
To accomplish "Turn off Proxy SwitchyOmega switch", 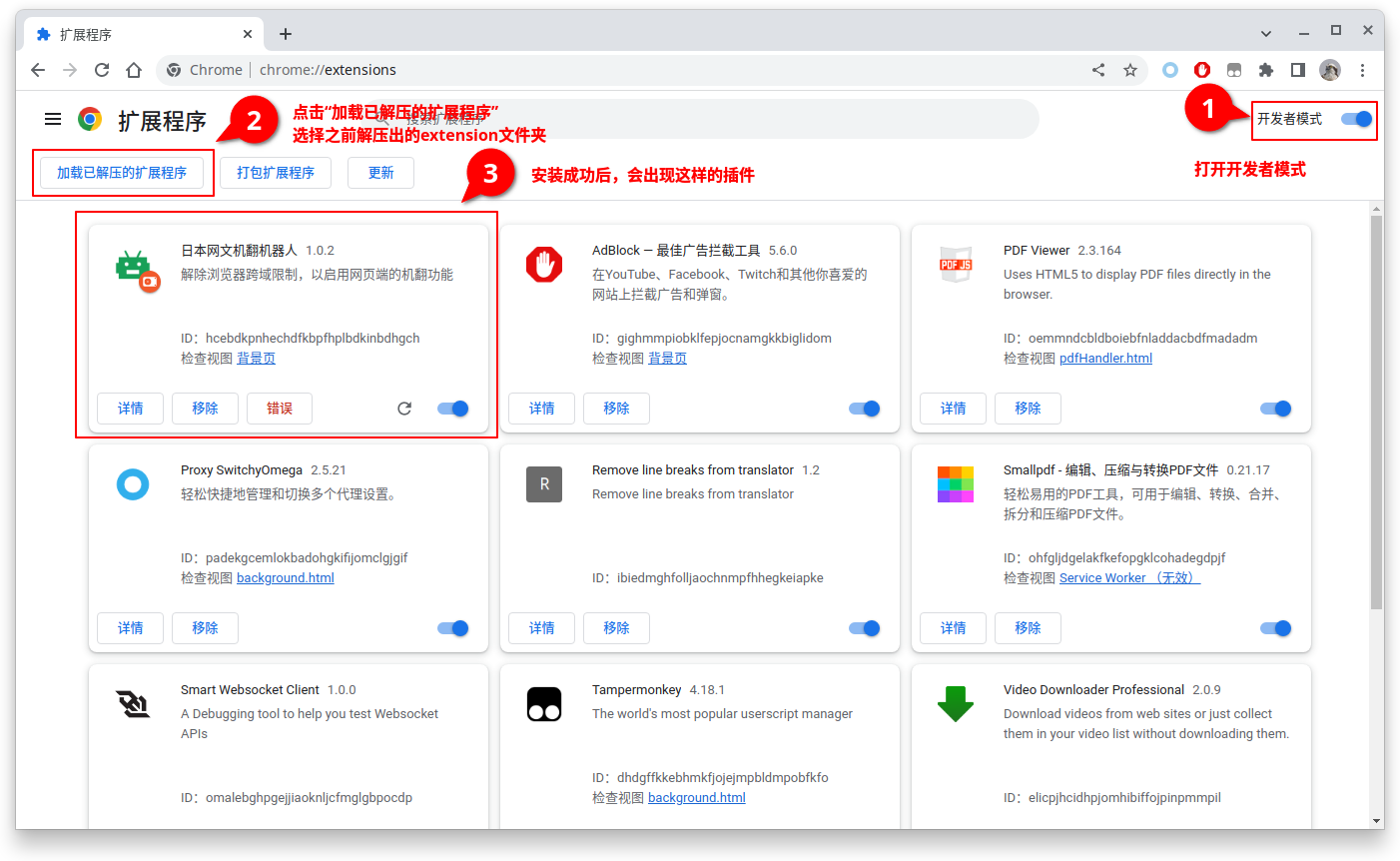I will coord(453,628).
